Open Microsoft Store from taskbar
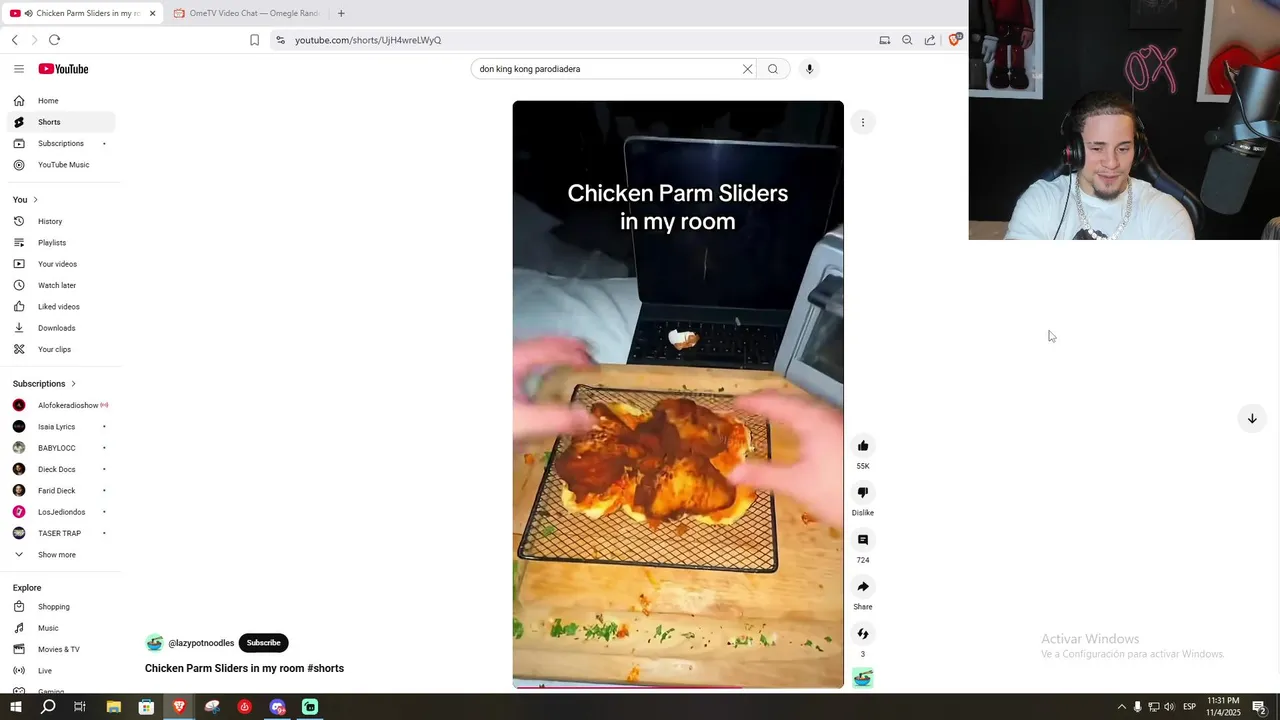1280x720 pixels. point(146,707)
